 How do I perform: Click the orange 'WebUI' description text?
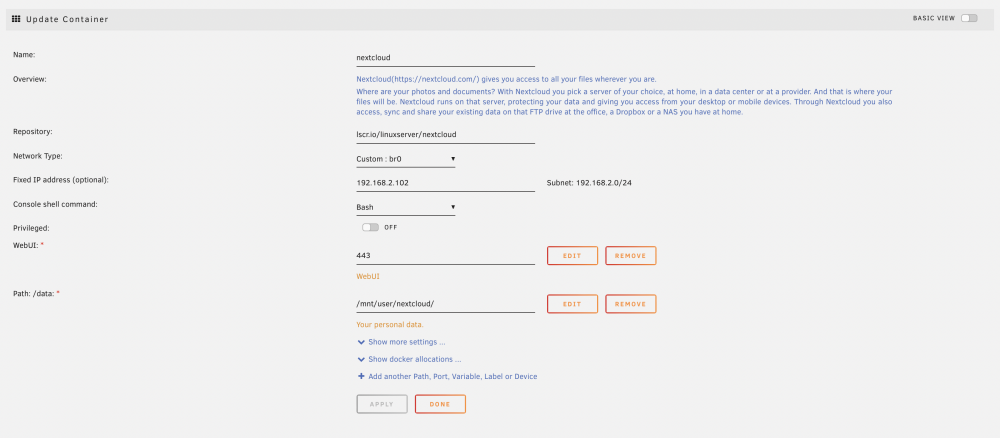point(368,277)
